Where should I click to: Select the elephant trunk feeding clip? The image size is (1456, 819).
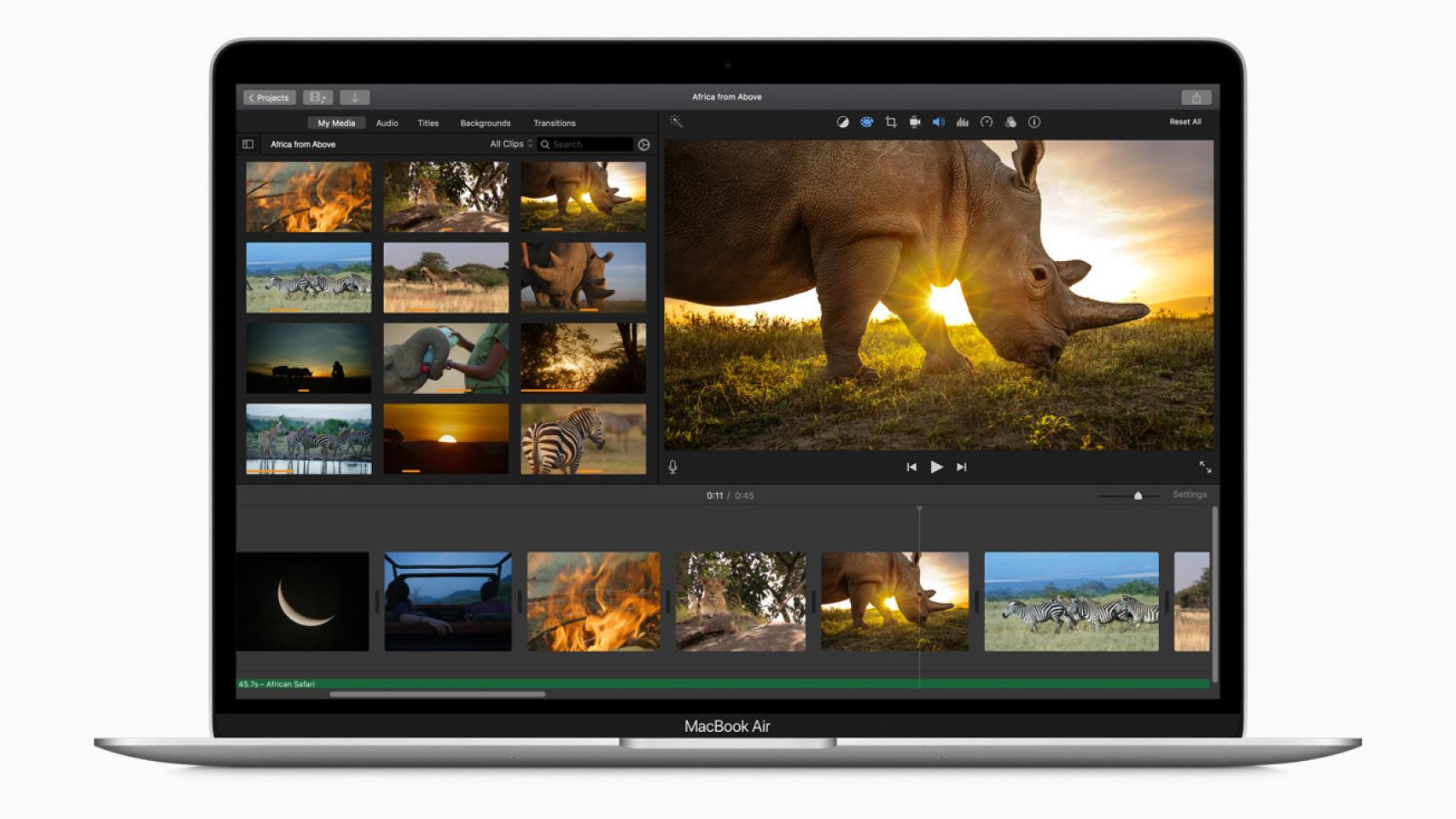tap(446, 357)
